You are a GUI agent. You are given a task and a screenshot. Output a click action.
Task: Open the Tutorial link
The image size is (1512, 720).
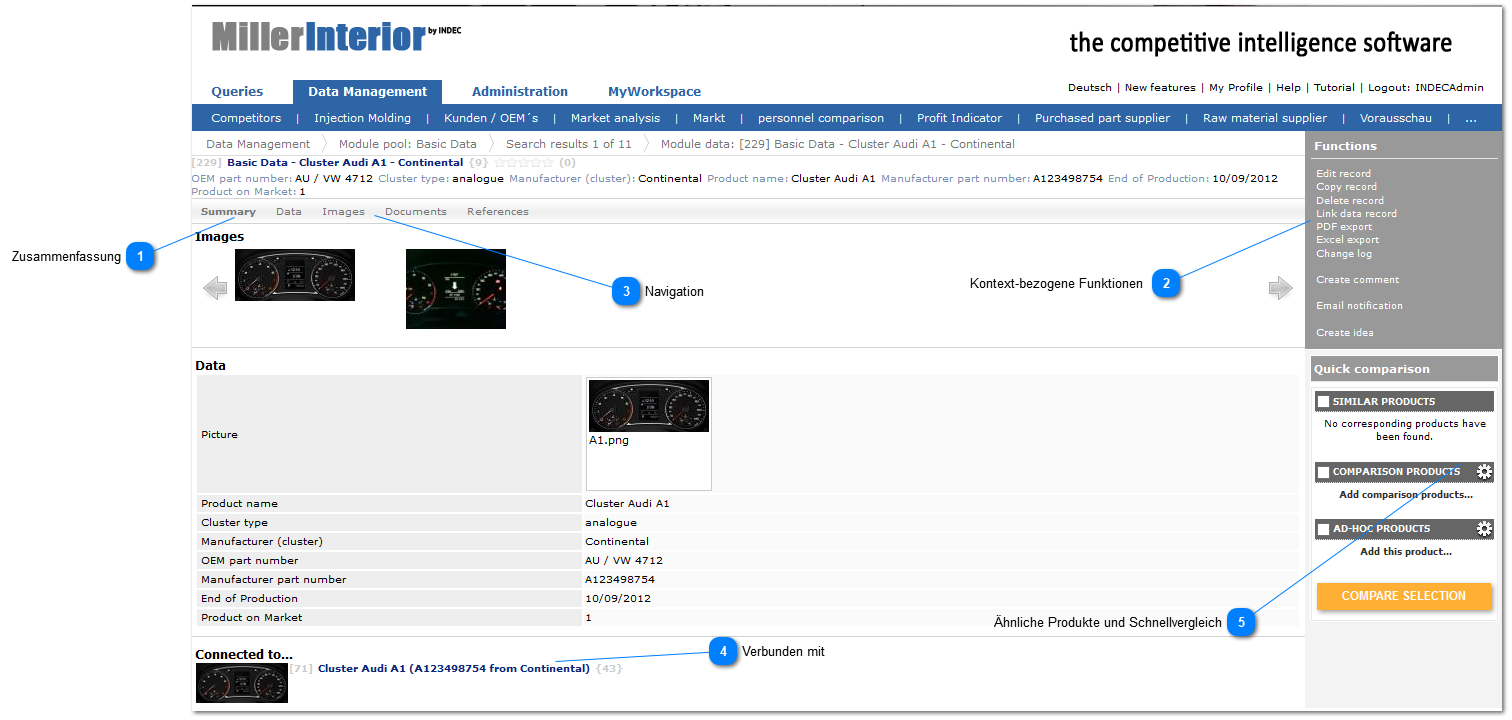click(x=1334, y=88)
